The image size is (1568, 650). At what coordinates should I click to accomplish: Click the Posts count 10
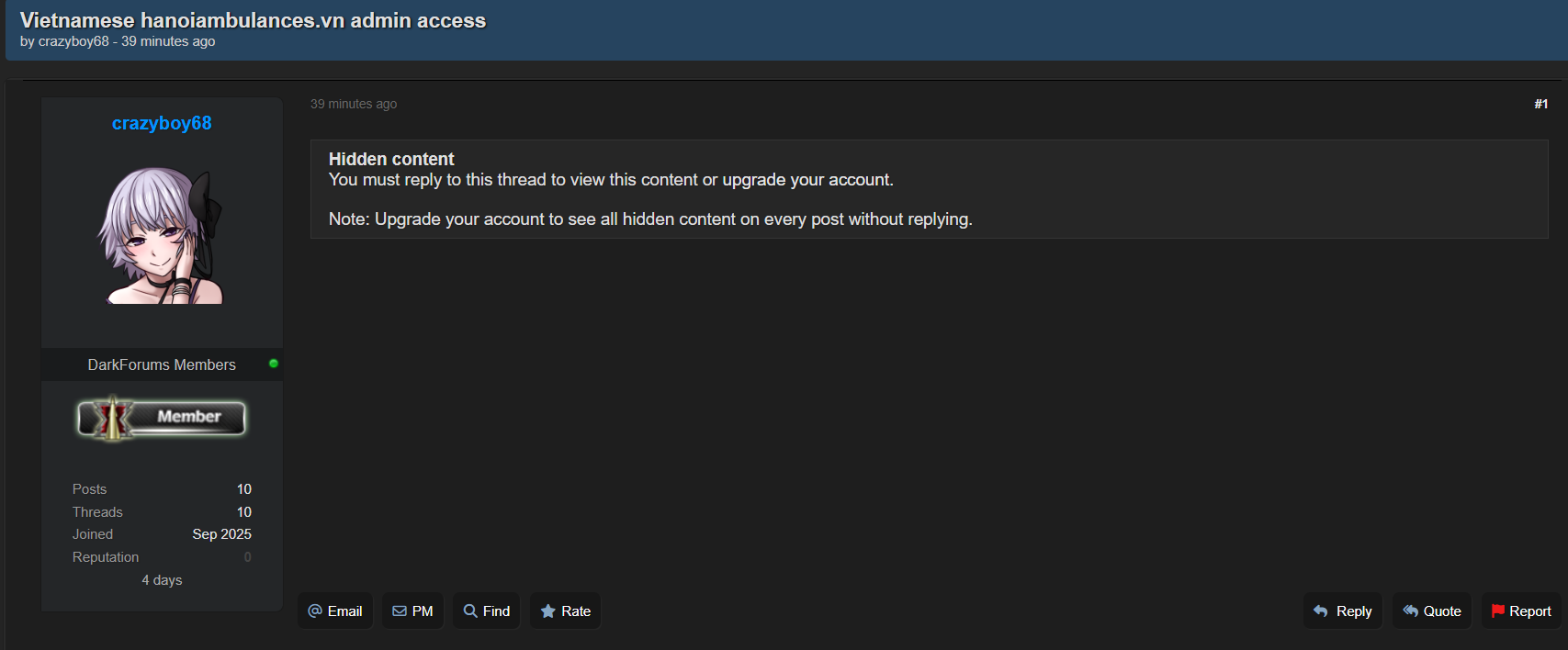[x=243, y=489]
